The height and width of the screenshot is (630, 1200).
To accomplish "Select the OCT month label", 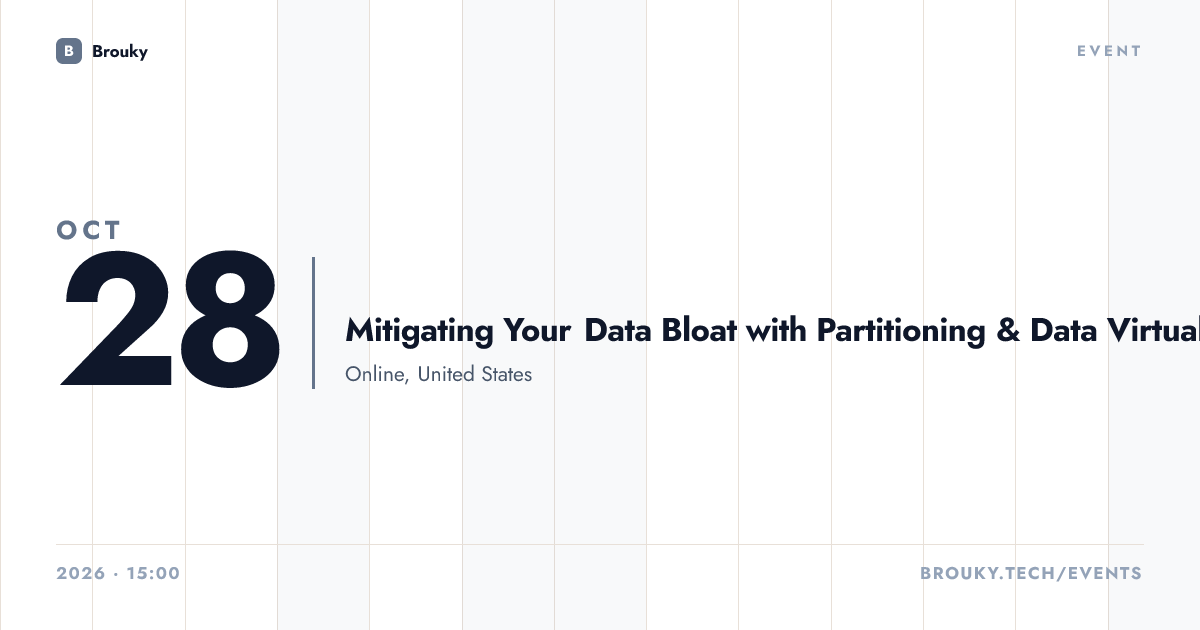I will 89,230.
